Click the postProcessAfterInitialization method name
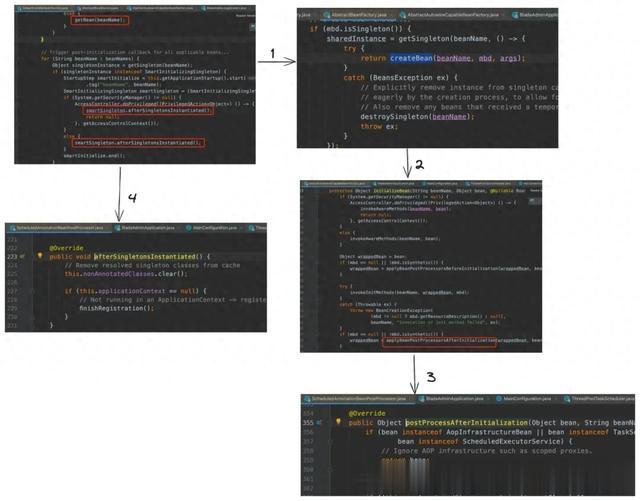The width and height of the screenshot is (640, 501). (x=467, y=423)
